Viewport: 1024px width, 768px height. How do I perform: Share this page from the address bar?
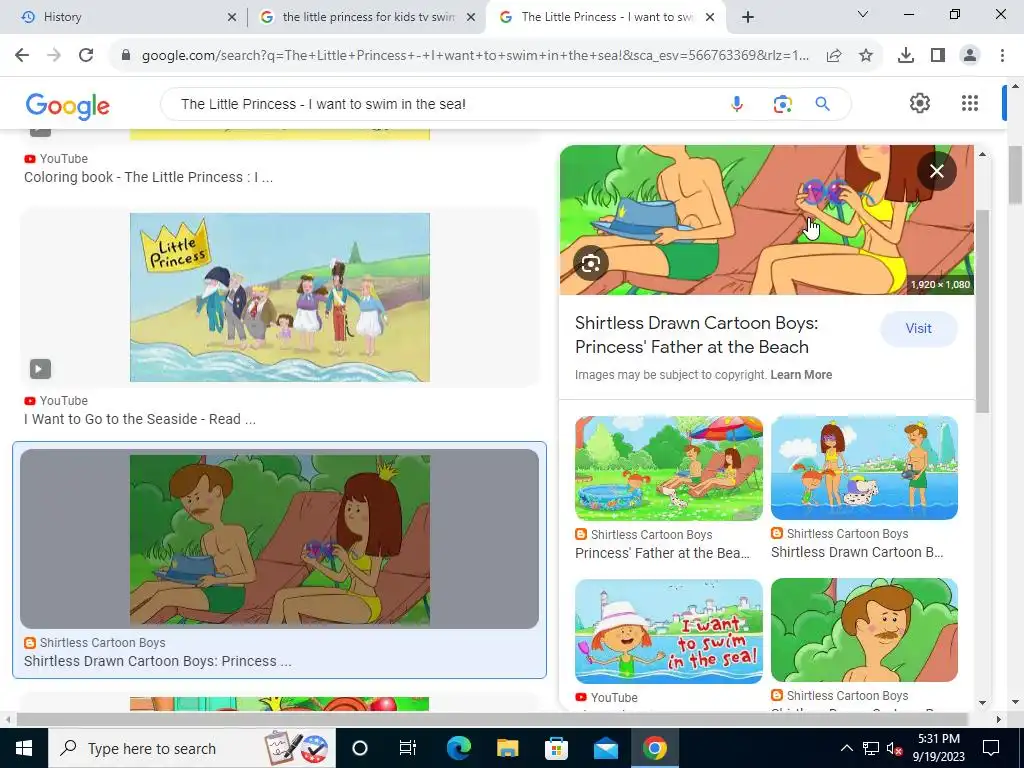click(x=833, y=56)
